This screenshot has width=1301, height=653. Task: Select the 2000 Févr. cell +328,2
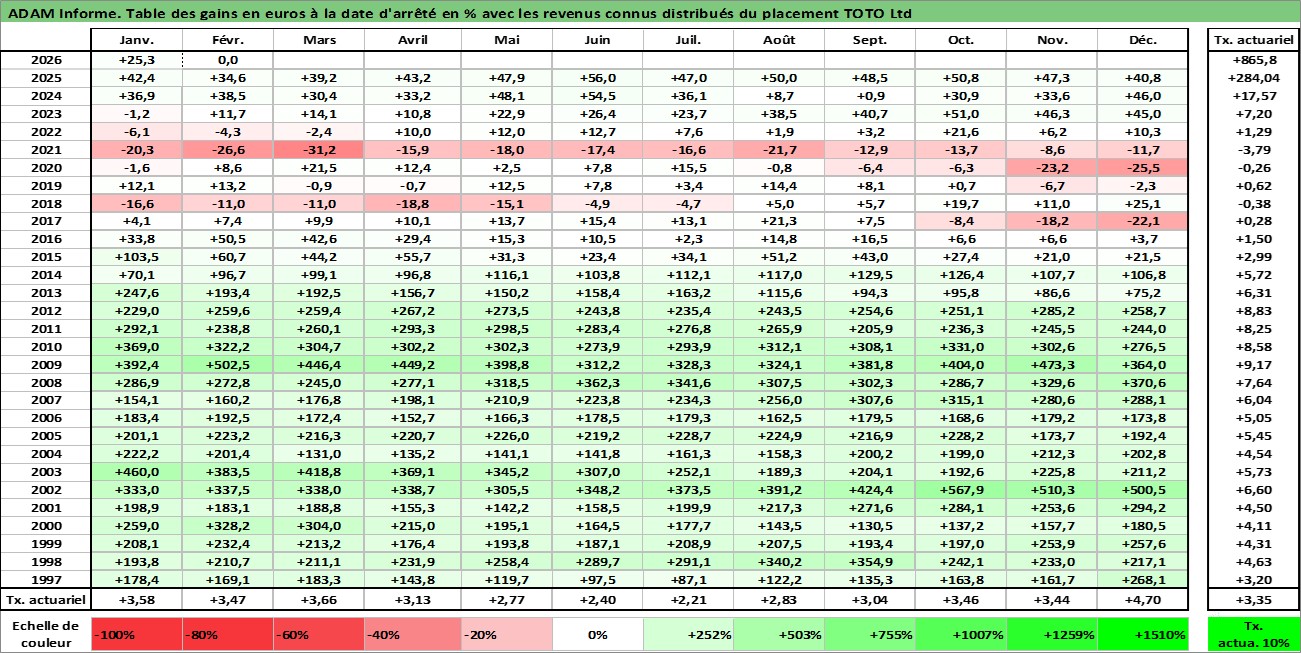pos(227,526)
